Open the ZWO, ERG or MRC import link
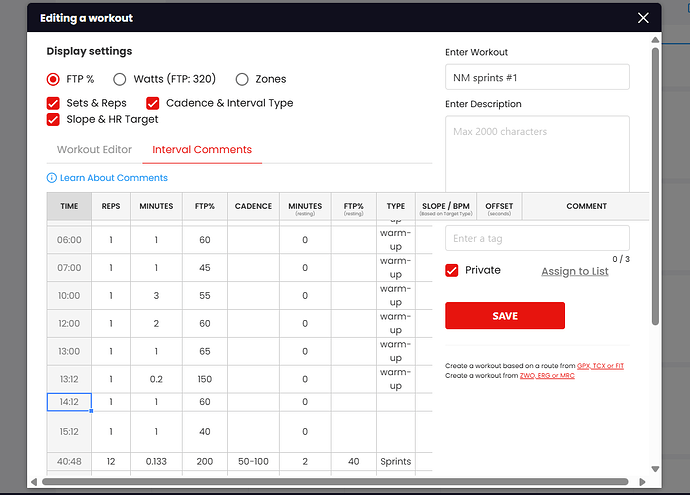The height and width of the screenshot is (495, 690). [553, 375]
